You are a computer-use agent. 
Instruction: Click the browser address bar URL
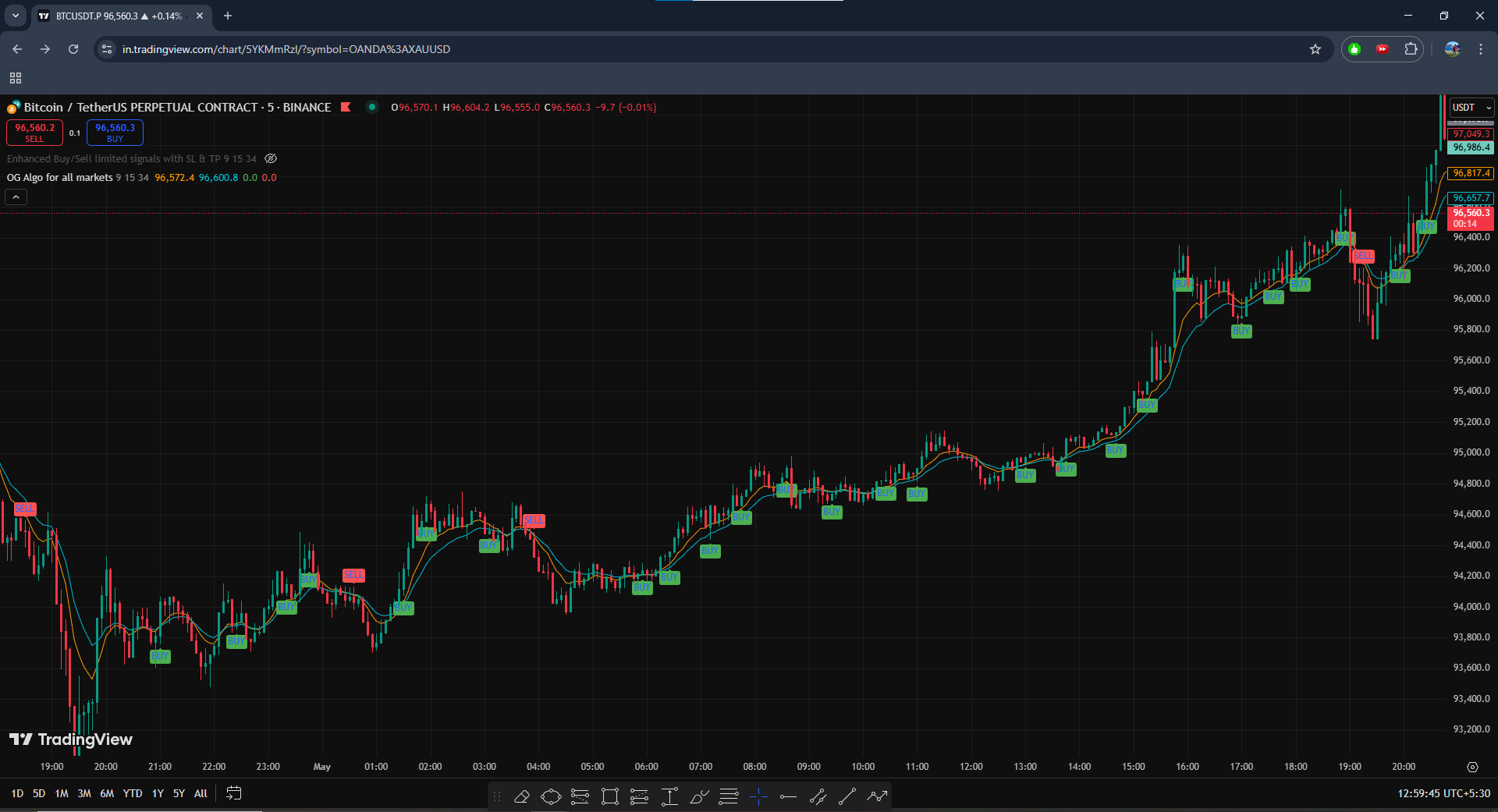tap(286, 49)
